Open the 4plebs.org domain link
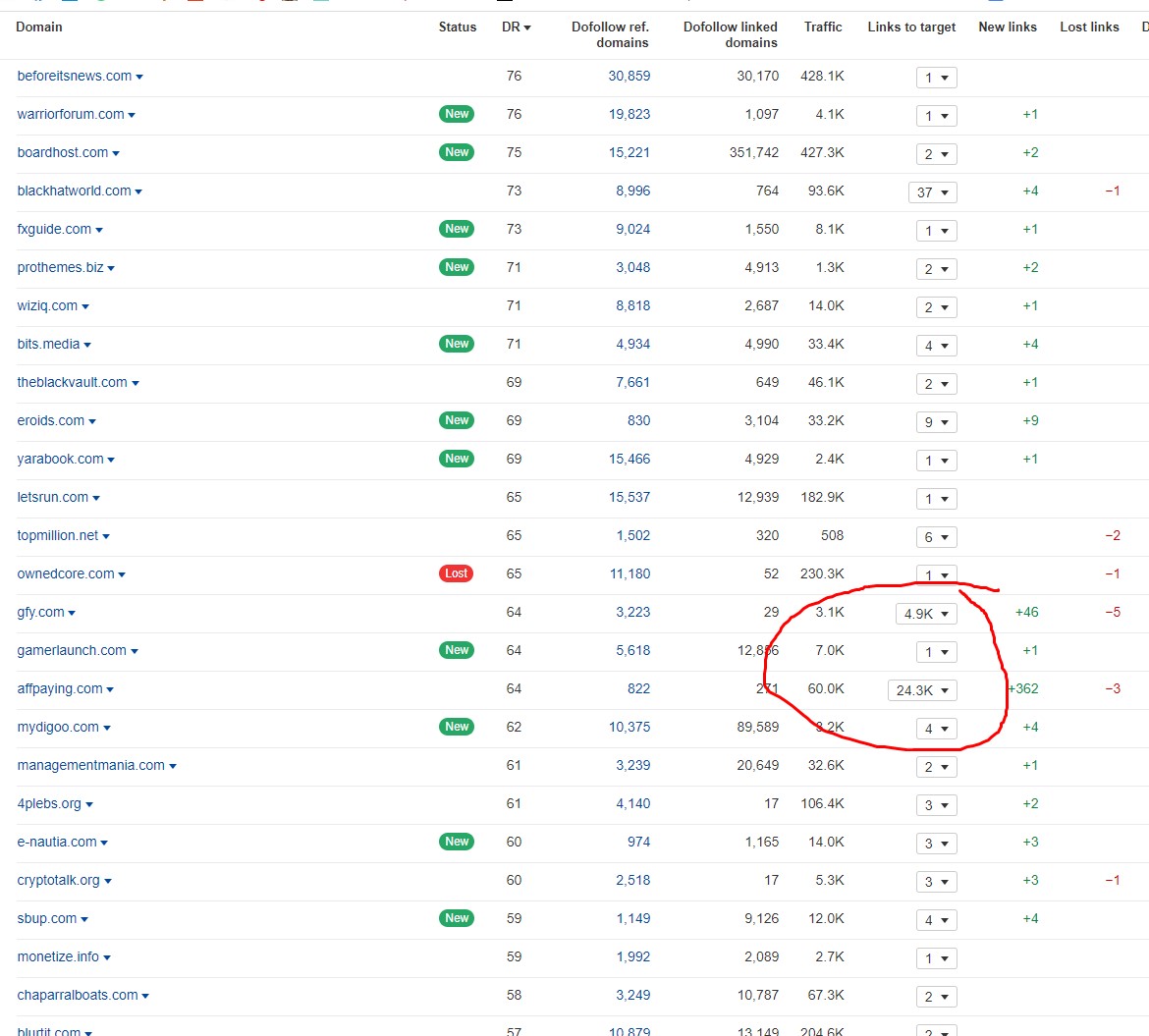1149x1036 pixels. pos(49,803)
